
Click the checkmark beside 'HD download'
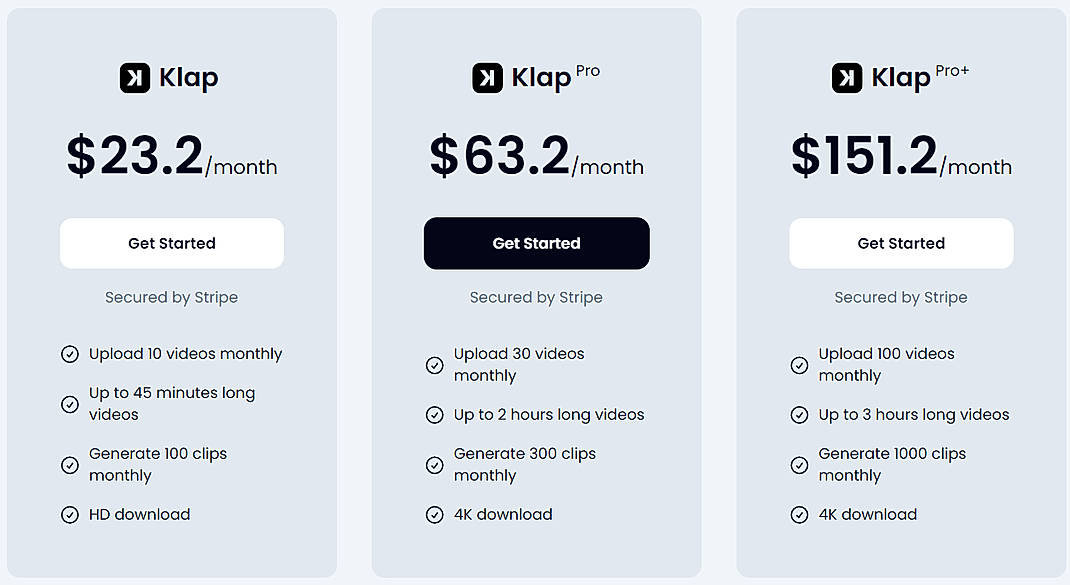[69, 514]
